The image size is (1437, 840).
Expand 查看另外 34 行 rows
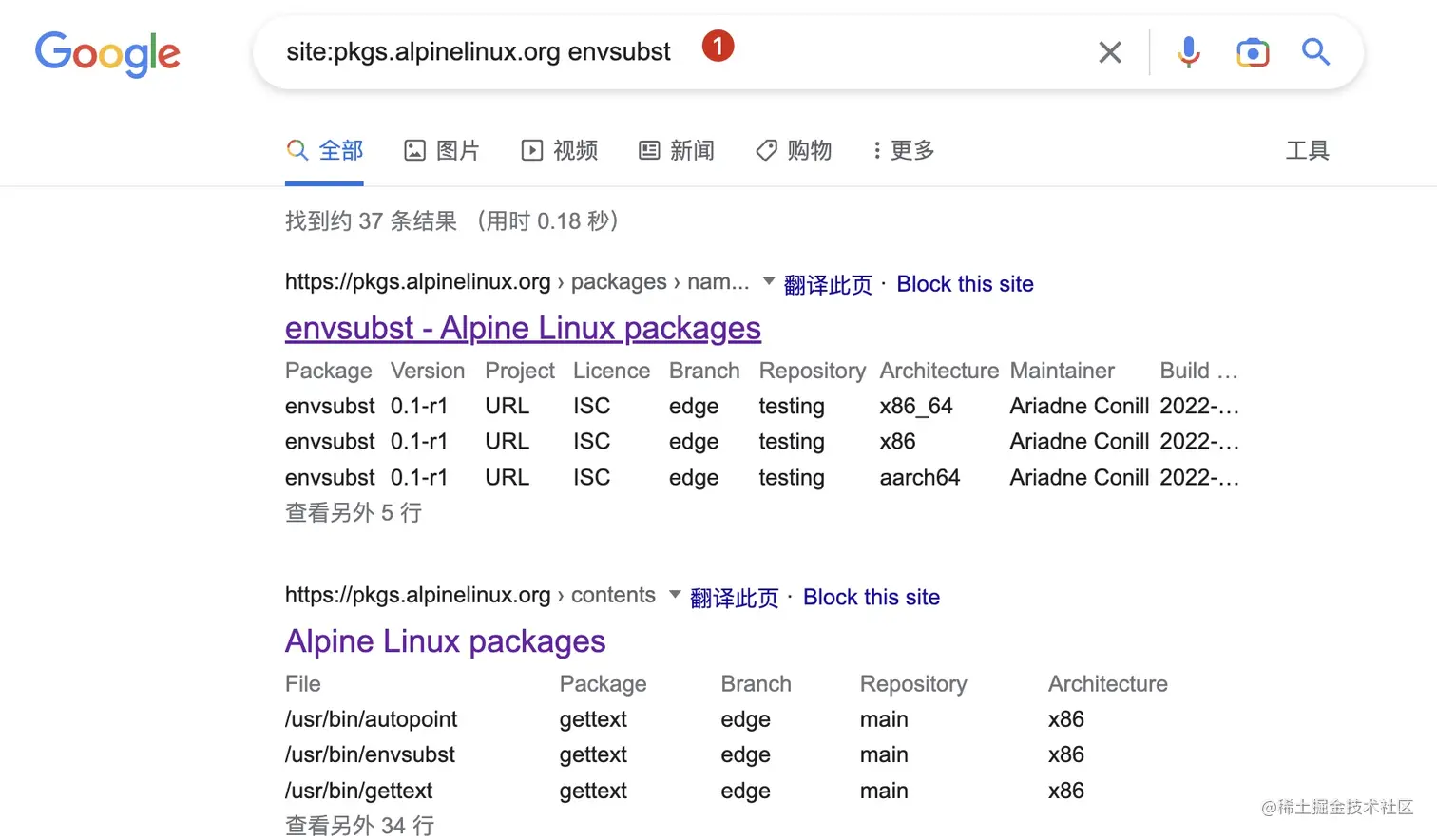[359, 826]
